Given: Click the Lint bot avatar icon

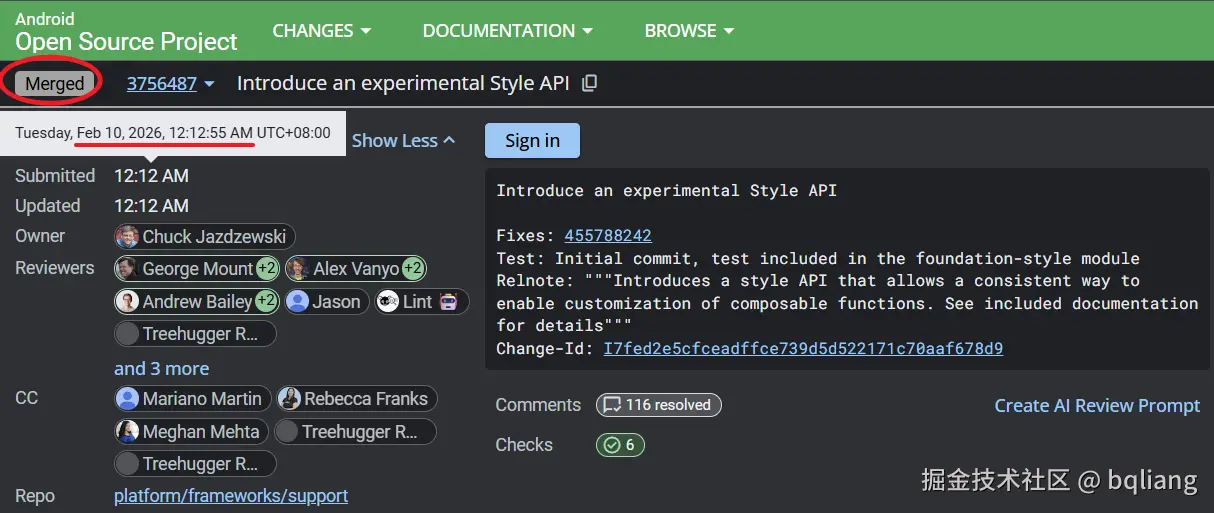Looking at the screenshot, I should point(388,301).
